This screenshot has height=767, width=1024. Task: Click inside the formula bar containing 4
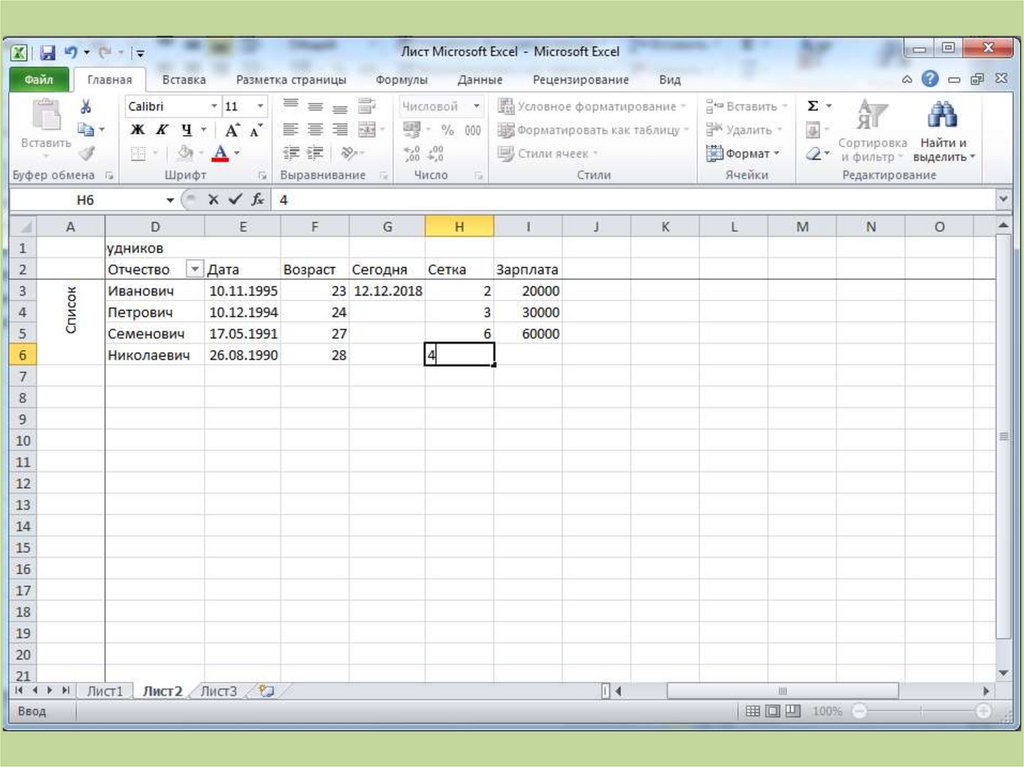point(633,200)
